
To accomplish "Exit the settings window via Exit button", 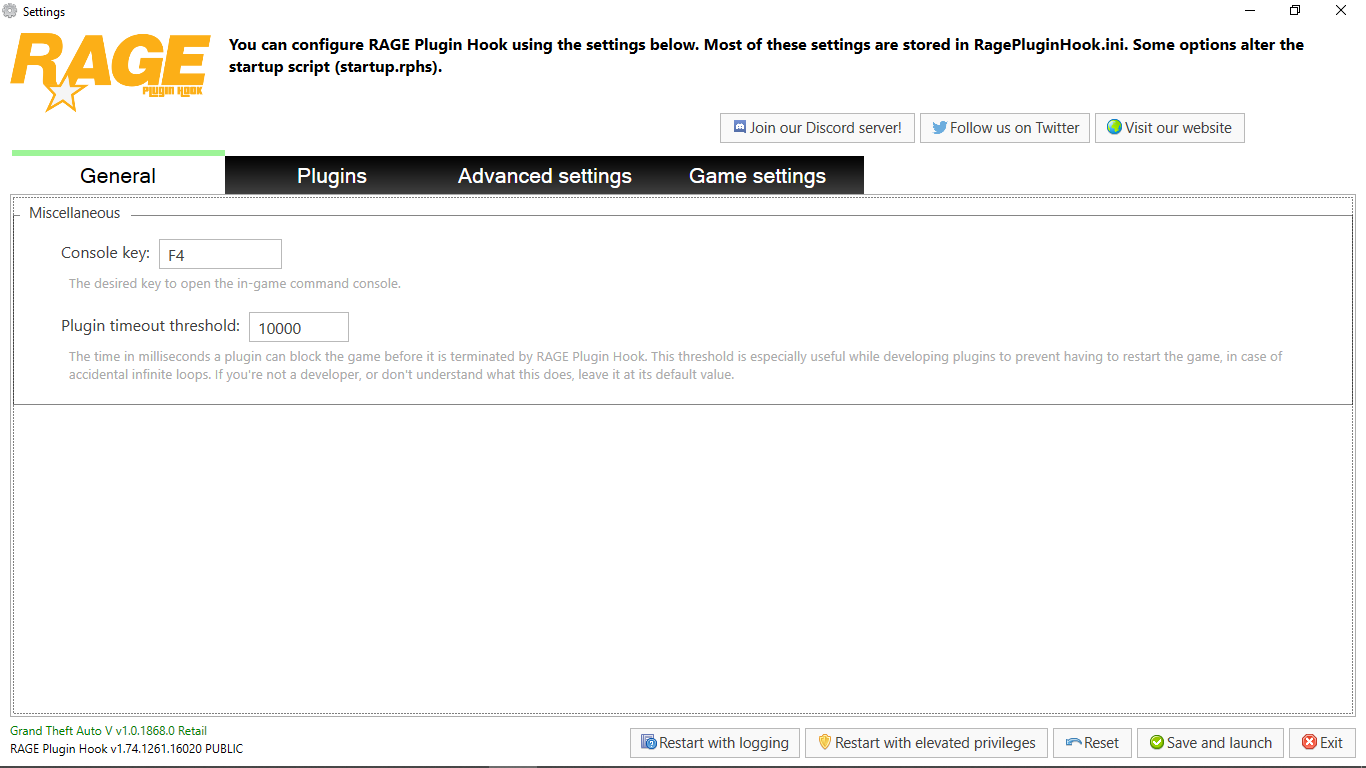I will [x=1322, y=743].
